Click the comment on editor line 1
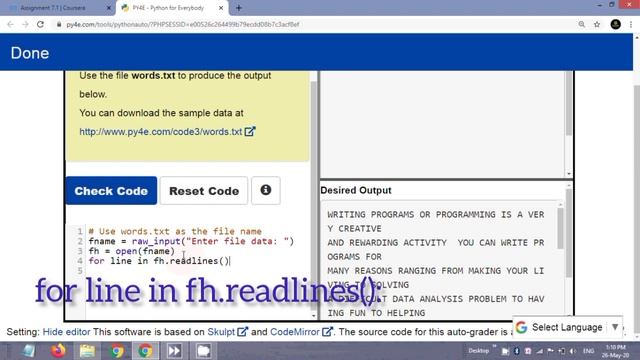The image size is (640, 360). pyautogui.click(x=175, y=231)
